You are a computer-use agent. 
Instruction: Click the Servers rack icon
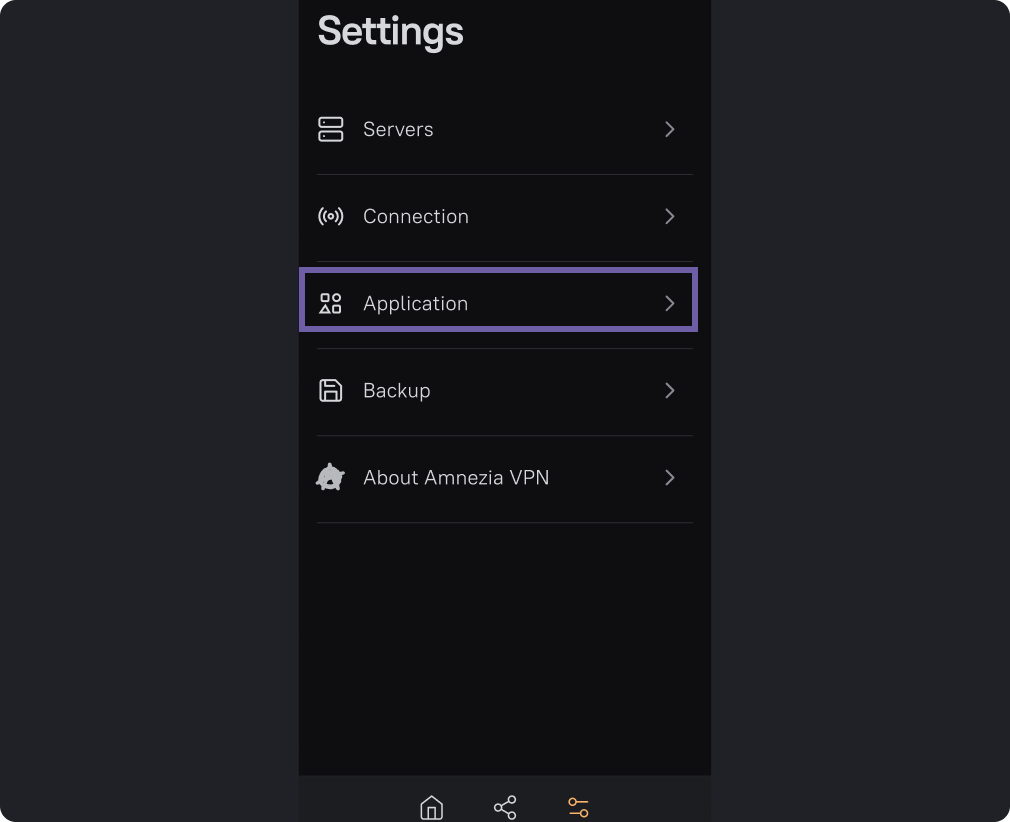click(330, 129)
